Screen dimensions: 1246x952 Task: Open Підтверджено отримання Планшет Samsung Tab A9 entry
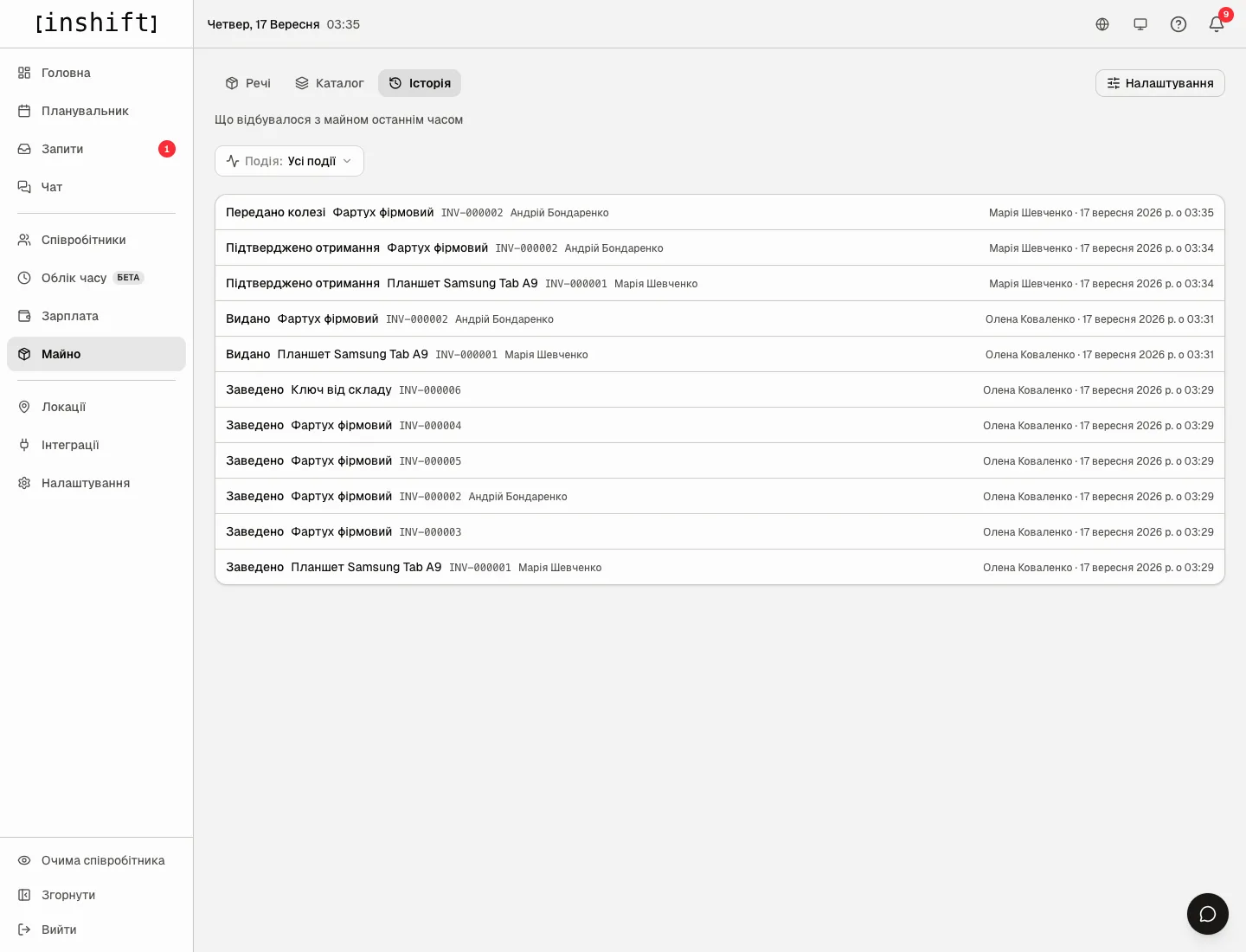tap(720, 283)
